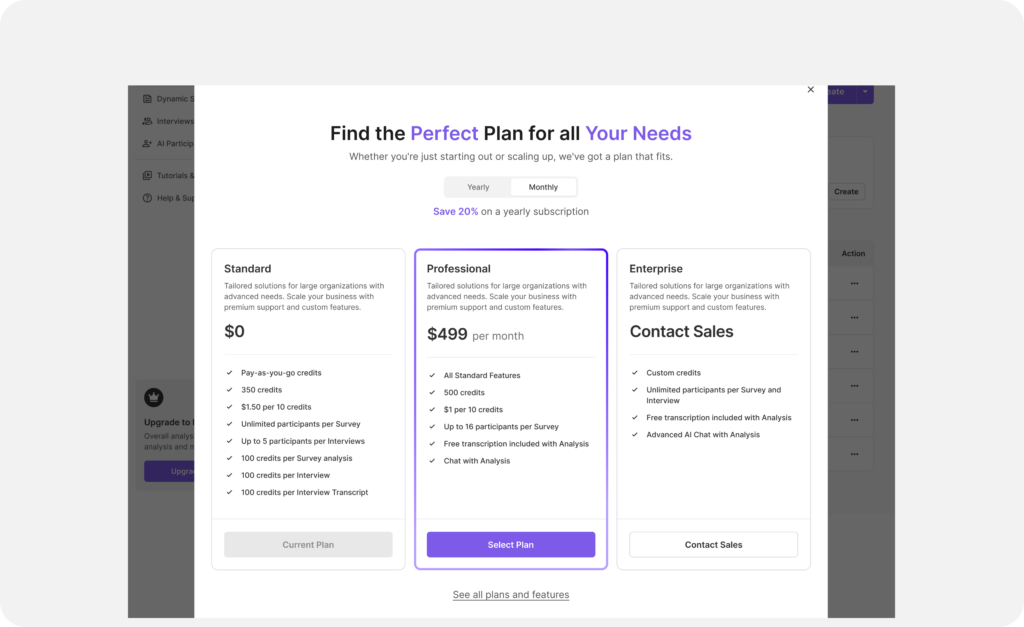Viewport: 1024px width, 627px height.
Task: Click the purple Upgrade button in sidebar
Action: coord(169,471)
